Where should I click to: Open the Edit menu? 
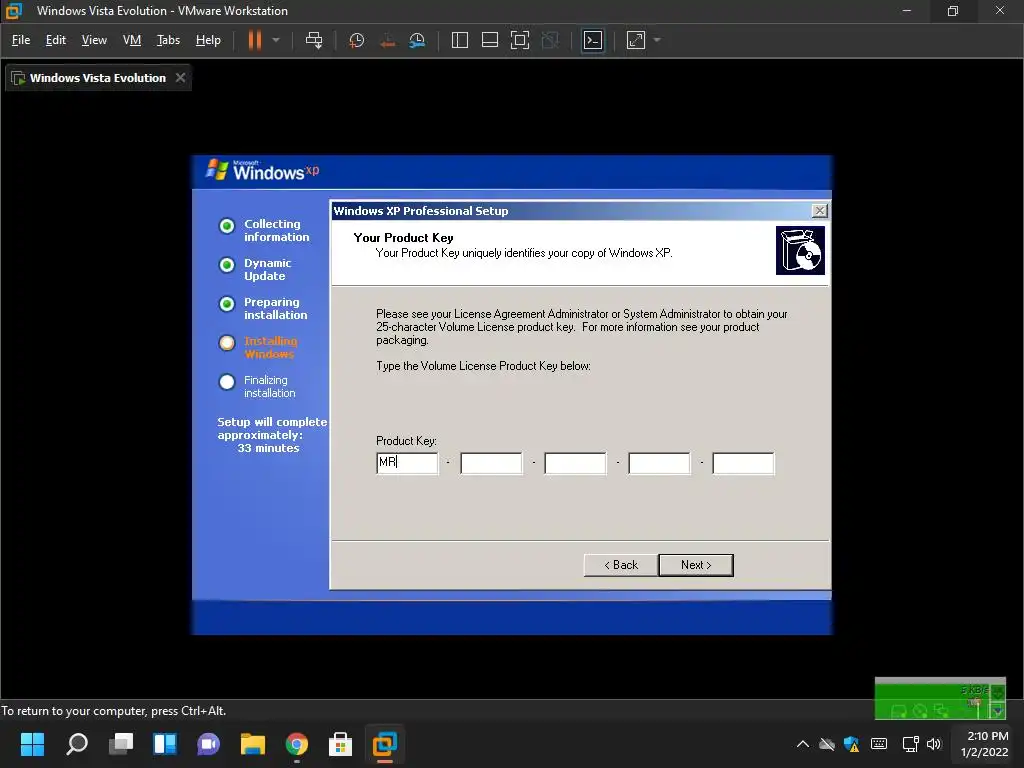[56, 40]
